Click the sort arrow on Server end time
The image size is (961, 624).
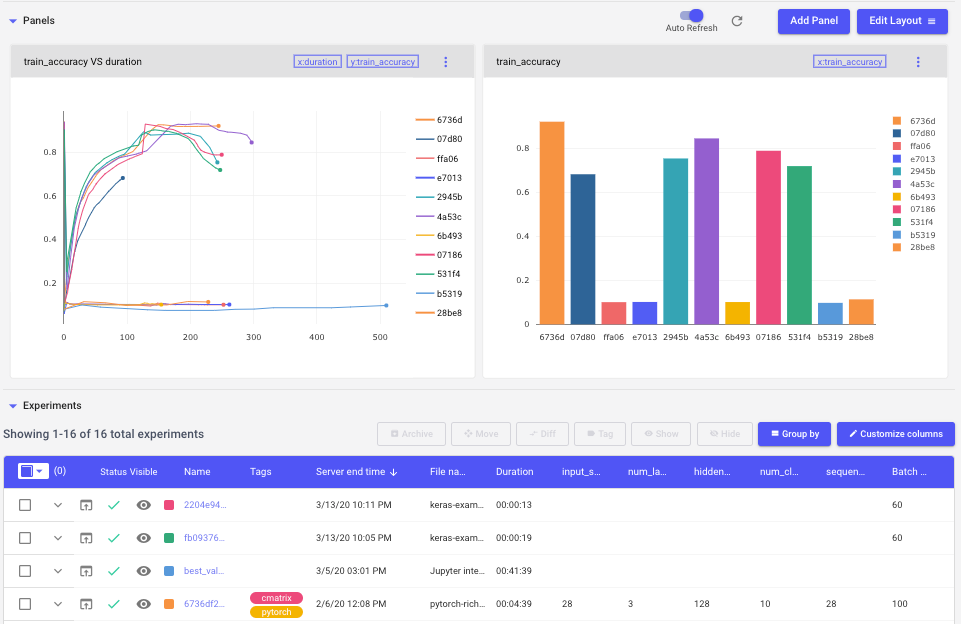click(393, 472)
